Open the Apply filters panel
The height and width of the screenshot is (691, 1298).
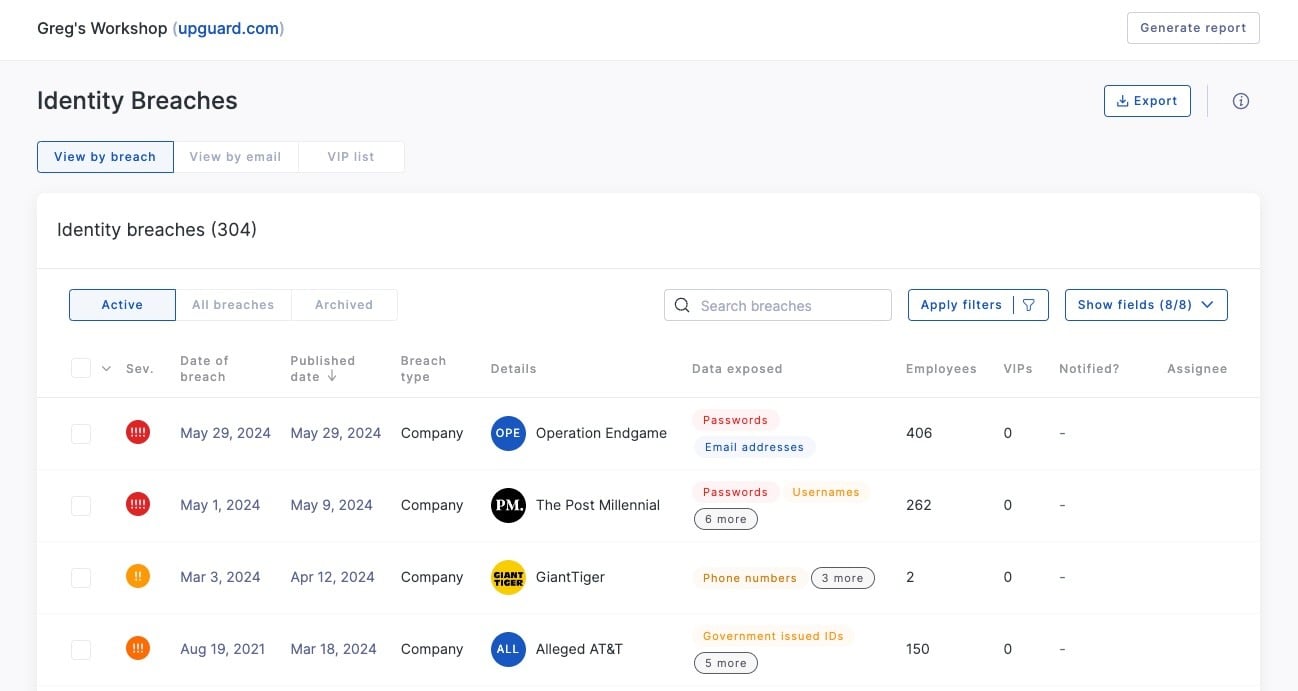tap(977, 305)
